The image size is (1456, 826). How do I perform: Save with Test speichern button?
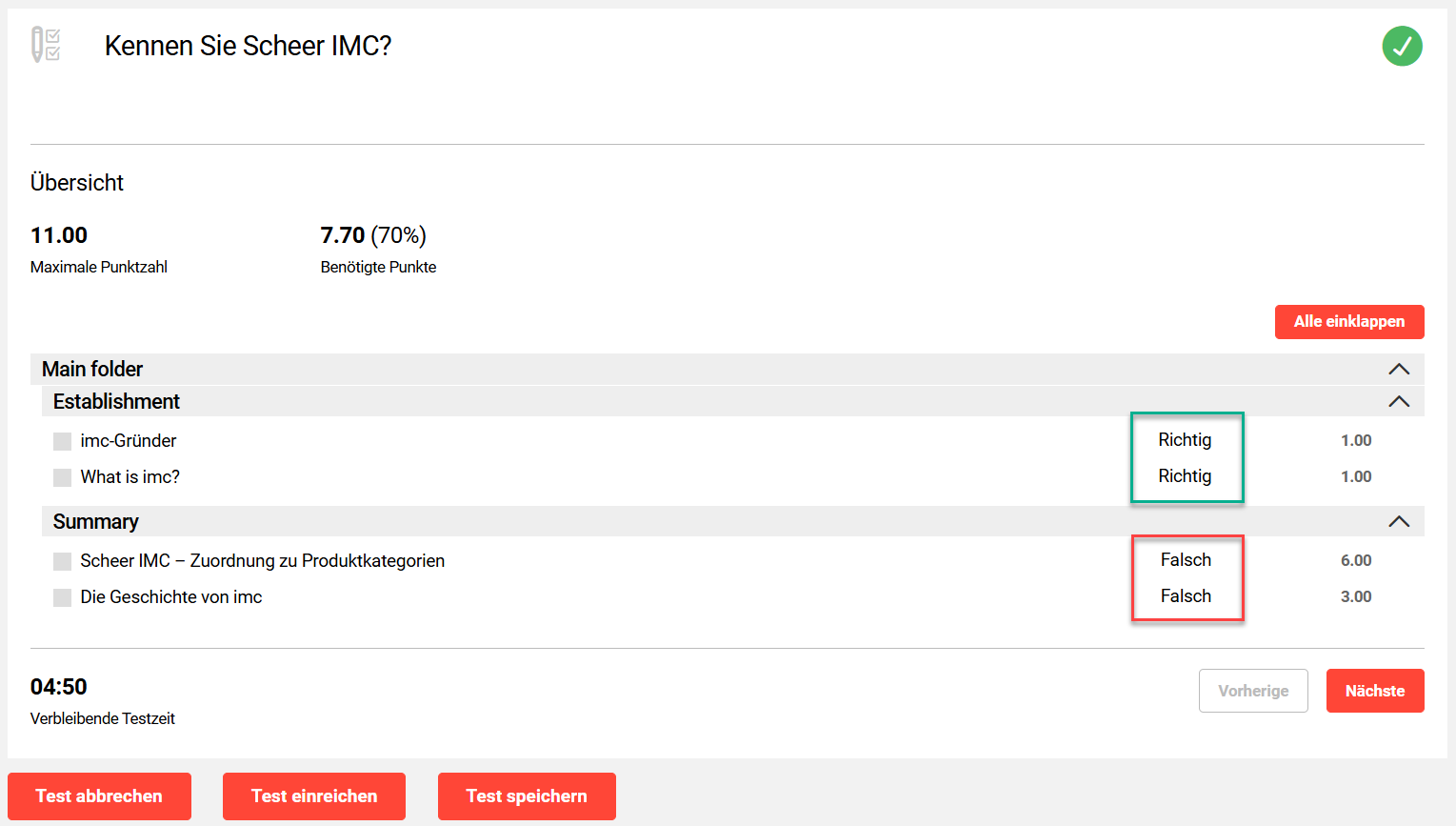click(x=527, y=796)
